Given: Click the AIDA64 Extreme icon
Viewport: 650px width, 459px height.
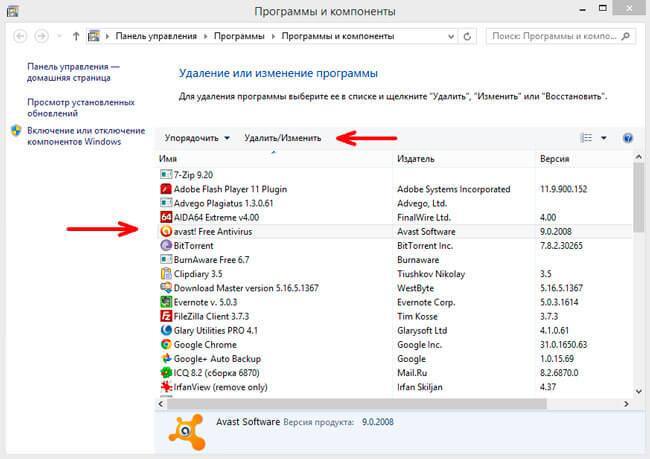Looking at the screenshot, I should 166,217.
